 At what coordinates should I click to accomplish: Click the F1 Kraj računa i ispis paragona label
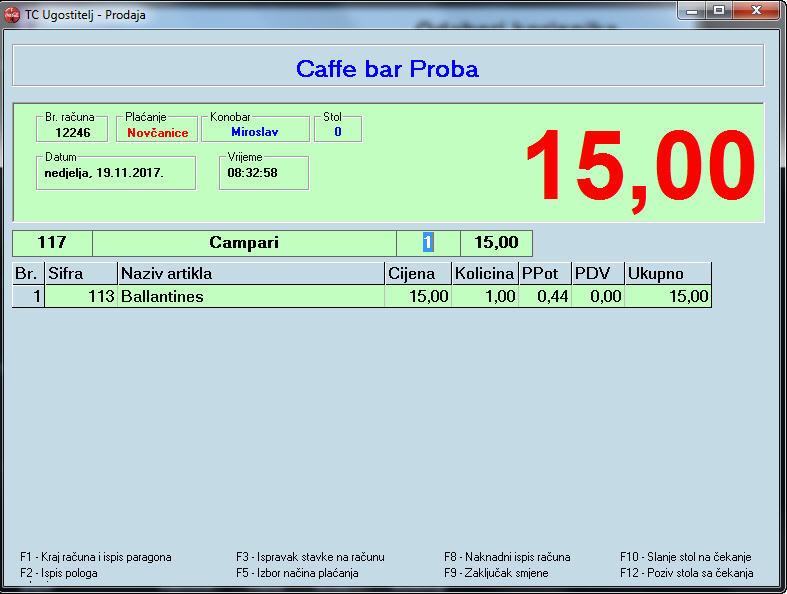[x=96, y=557]
